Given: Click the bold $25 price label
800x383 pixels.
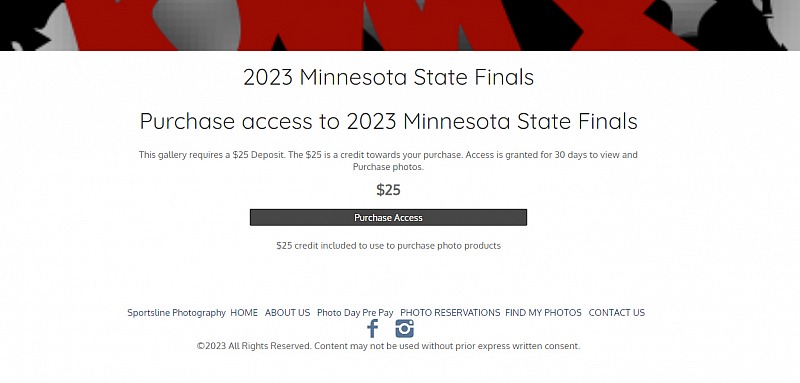Looking at the screenshot, I should click(x=388, y=190).
